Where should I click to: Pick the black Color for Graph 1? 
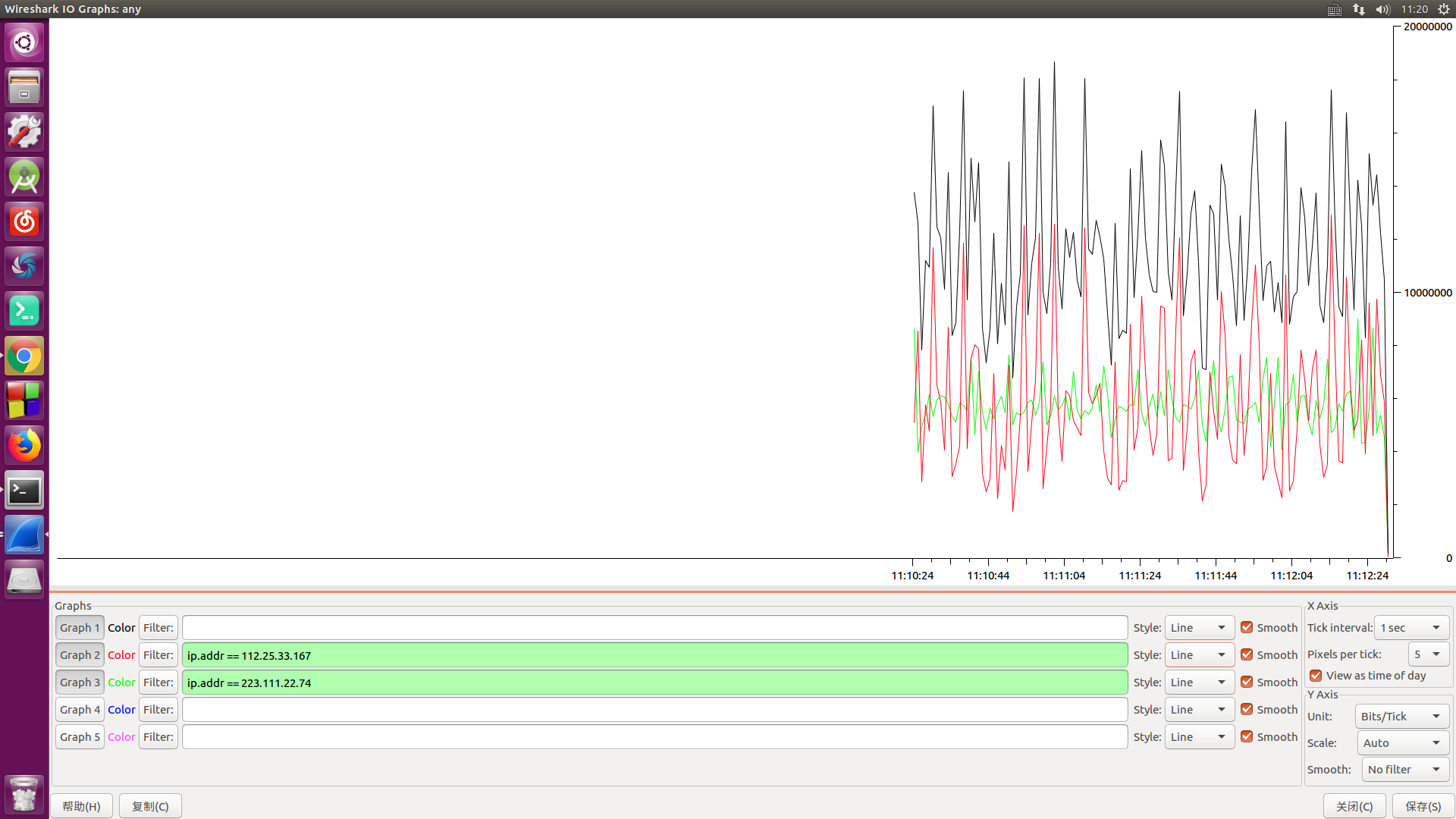click(x=121, y=628)
